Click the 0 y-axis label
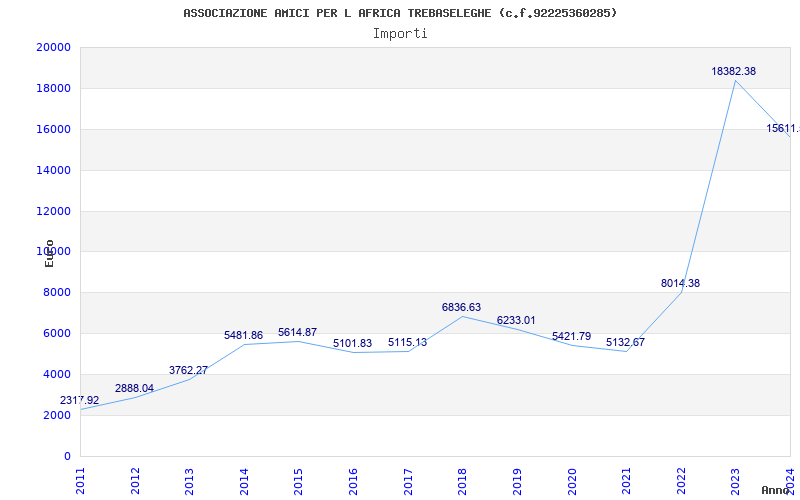The image size is (800, 500). pyautogui.click(x=67, y=457)
